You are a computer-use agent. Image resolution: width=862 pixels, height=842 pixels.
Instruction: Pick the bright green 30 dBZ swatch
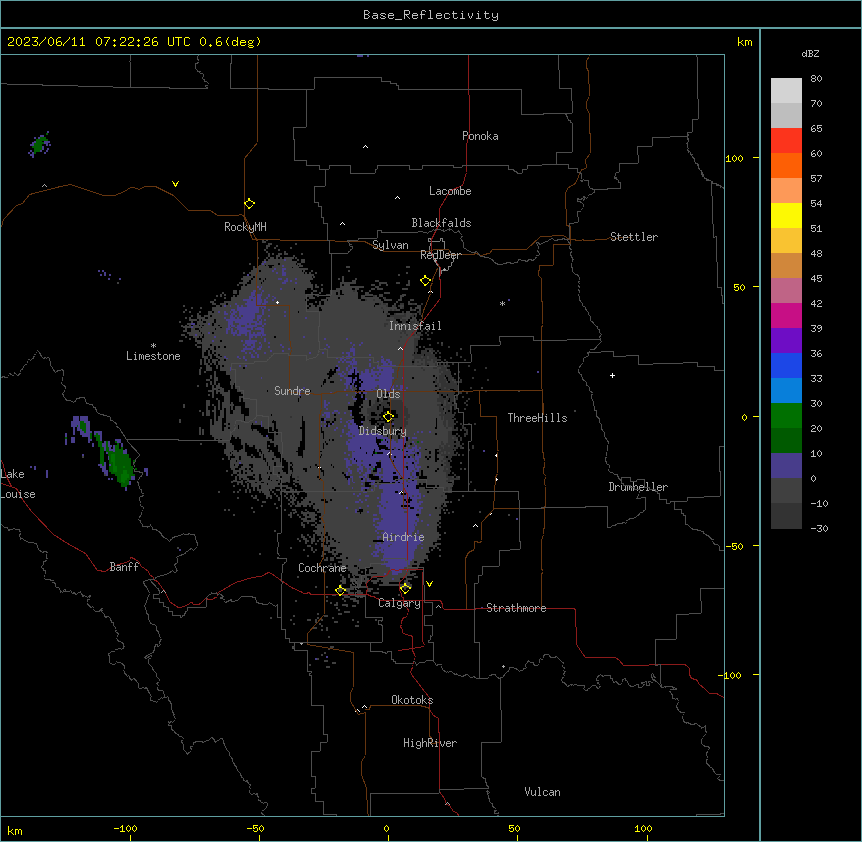point(786,416)
